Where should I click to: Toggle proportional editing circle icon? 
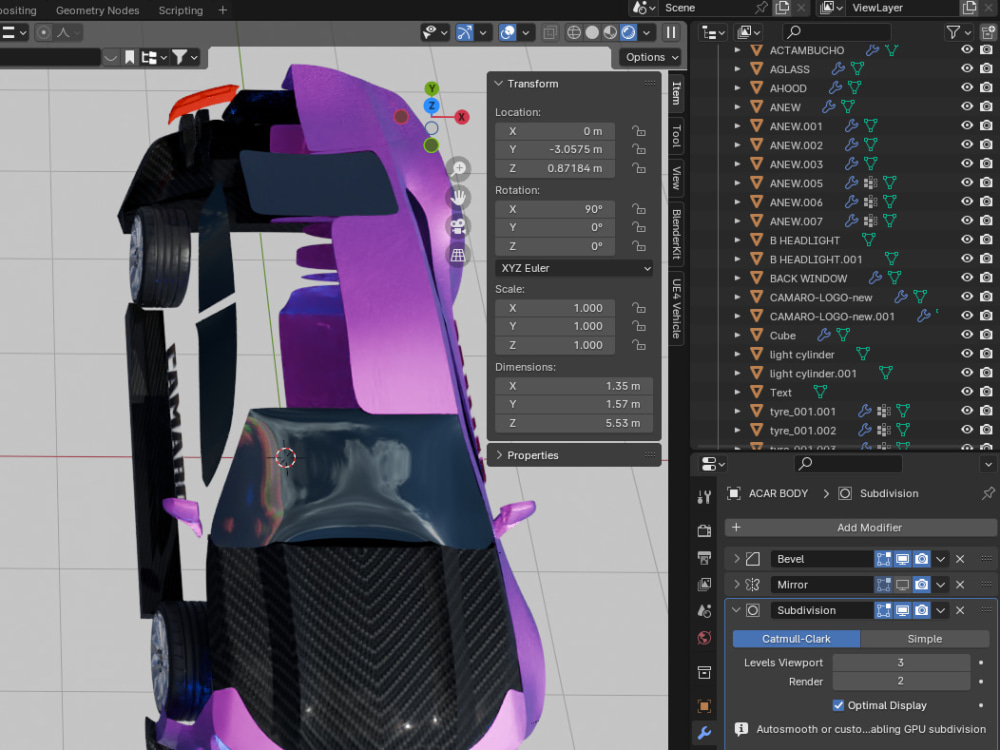click(x=43, y=33)
